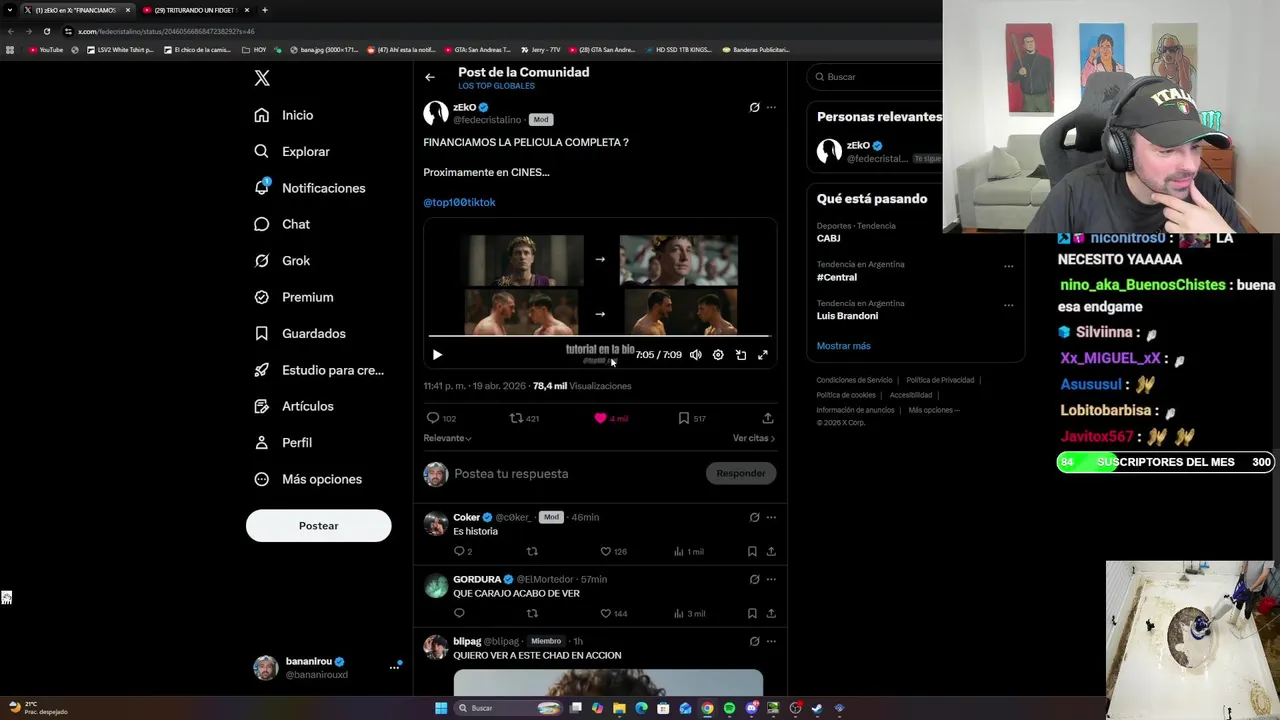Image resolution: width=1280 pixels, height=720 pixels.
Task: Mute the video with the speaker icon
Action: pyautogui.click(x=696, y=355)
